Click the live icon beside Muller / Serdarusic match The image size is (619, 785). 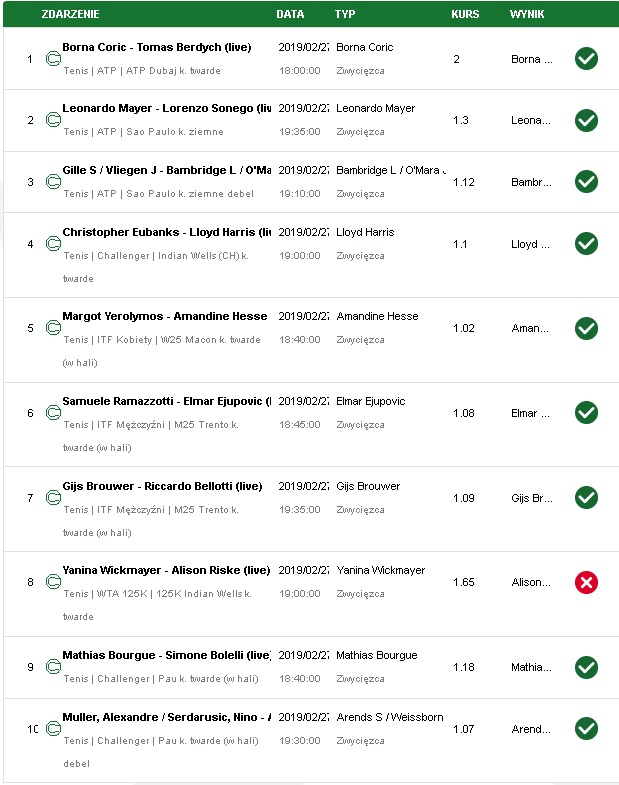pyautogui.click(x=53, y=728)
